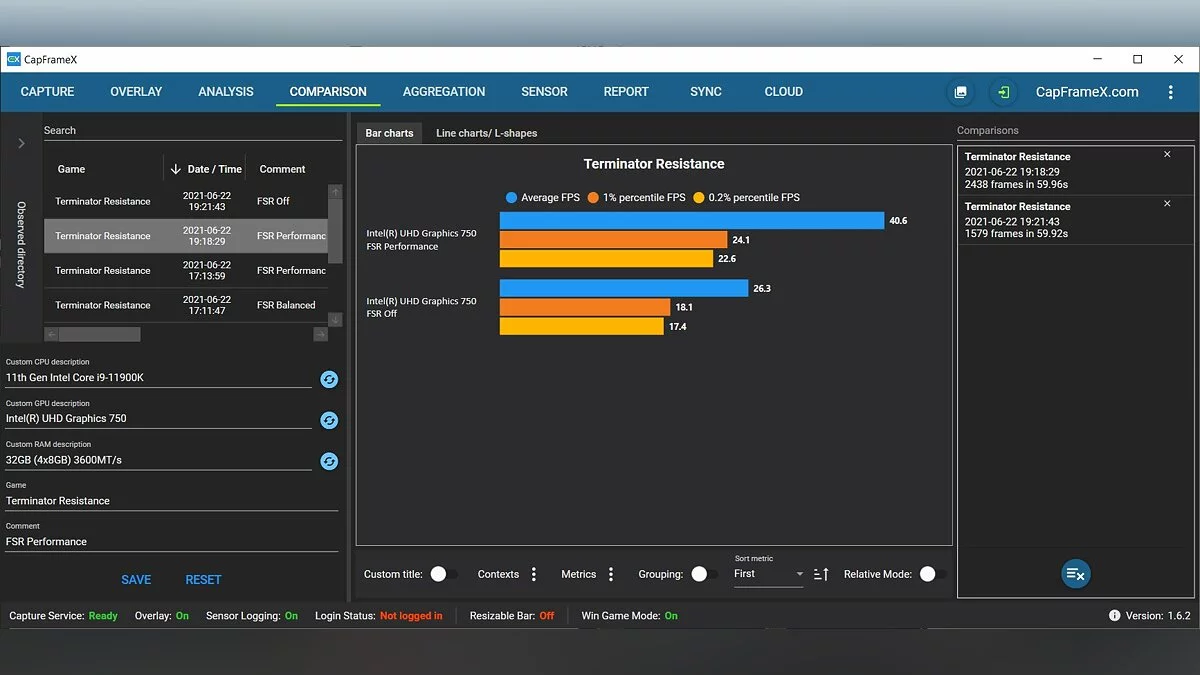This screenshot has height=675, width=1200.
Task: Toggle sort direction icon beside Sort metric
Action: click(821, 574)
